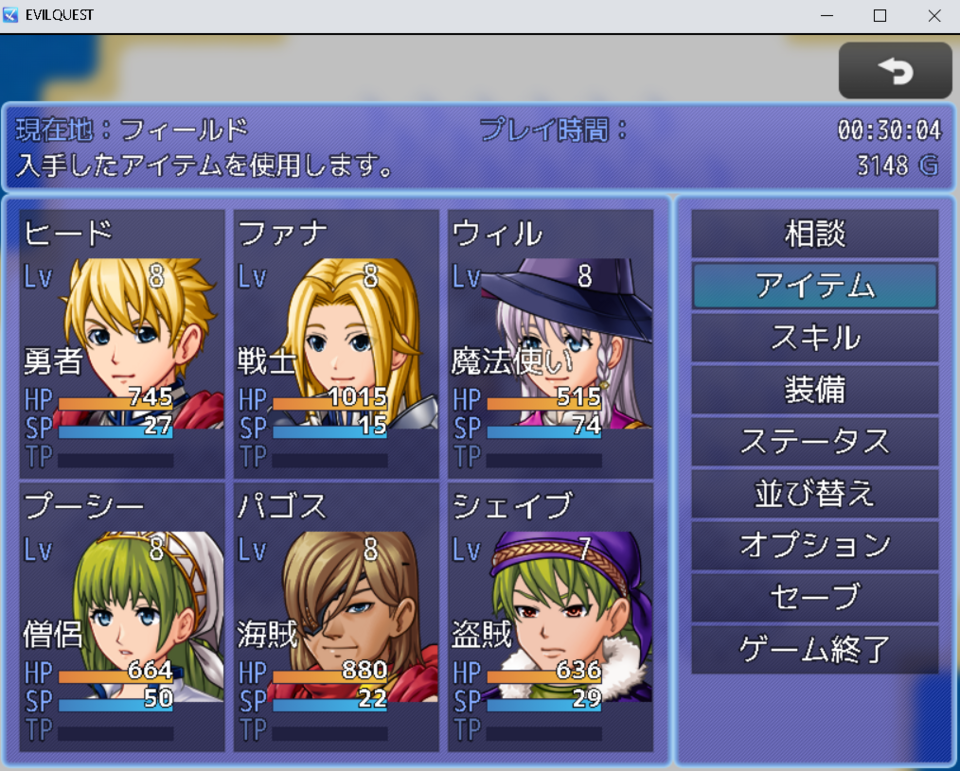The width and height of the screenshot is (960, 771).
Task: Open オプション settings
Action: coord(815,546)
